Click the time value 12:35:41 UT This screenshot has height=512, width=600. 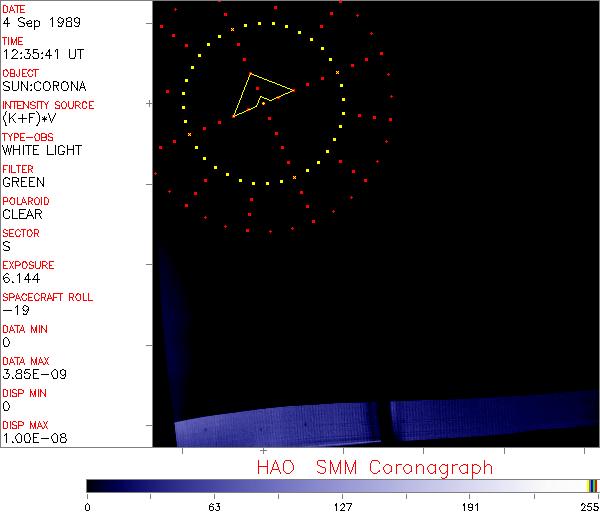click(41, 54)
